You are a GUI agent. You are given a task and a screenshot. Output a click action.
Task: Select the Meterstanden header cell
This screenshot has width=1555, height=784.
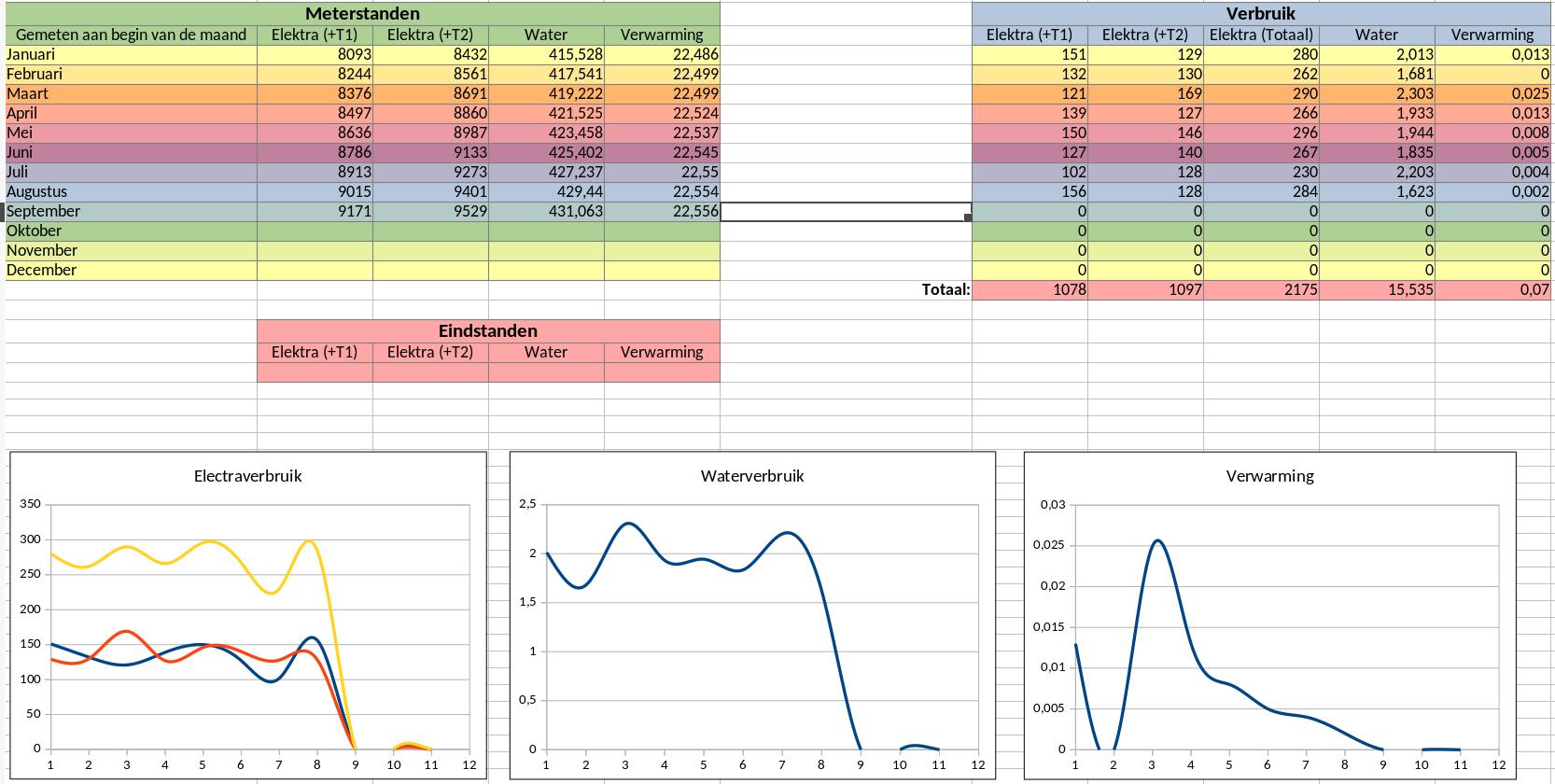[362, 14]
